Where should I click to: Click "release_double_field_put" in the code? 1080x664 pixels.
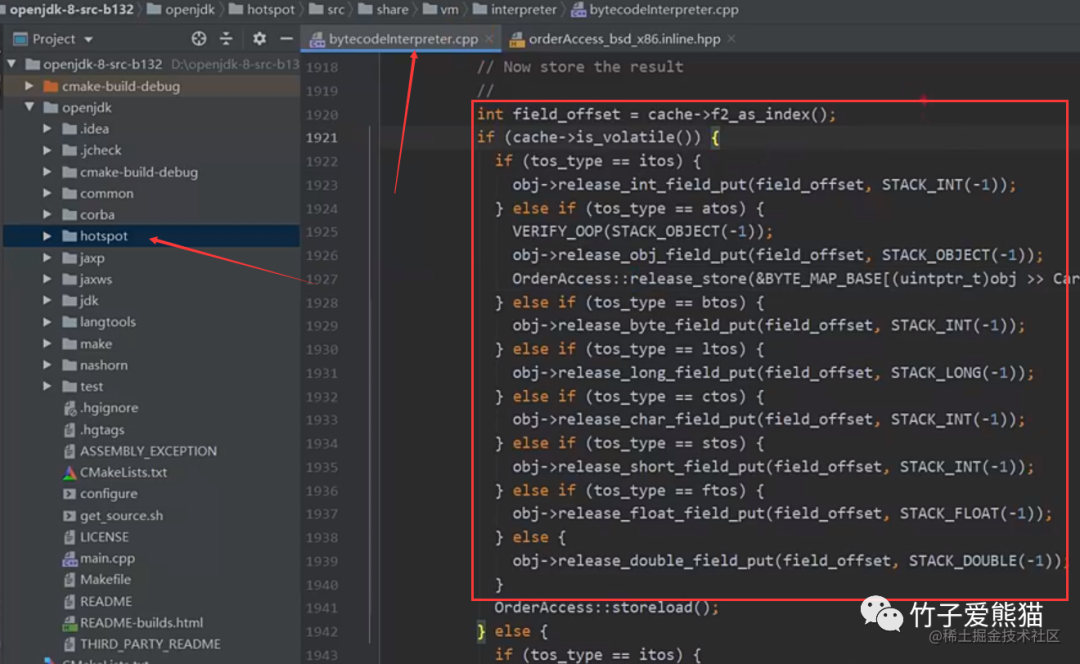[665, 561]
